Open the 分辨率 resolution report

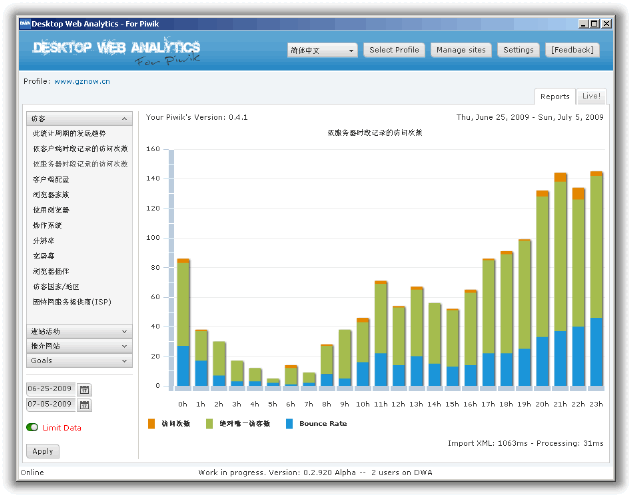pos(44,240)
